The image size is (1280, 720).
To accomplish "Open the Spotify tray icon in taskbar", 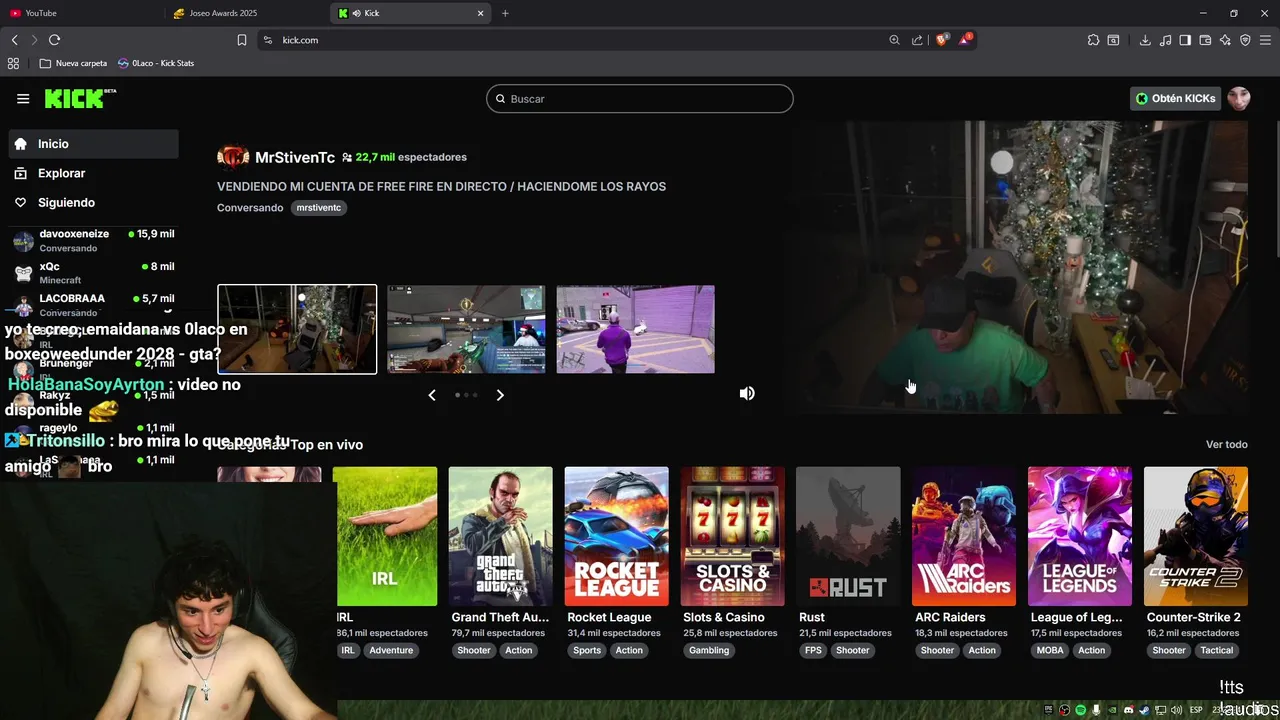I will [1080, 710].
